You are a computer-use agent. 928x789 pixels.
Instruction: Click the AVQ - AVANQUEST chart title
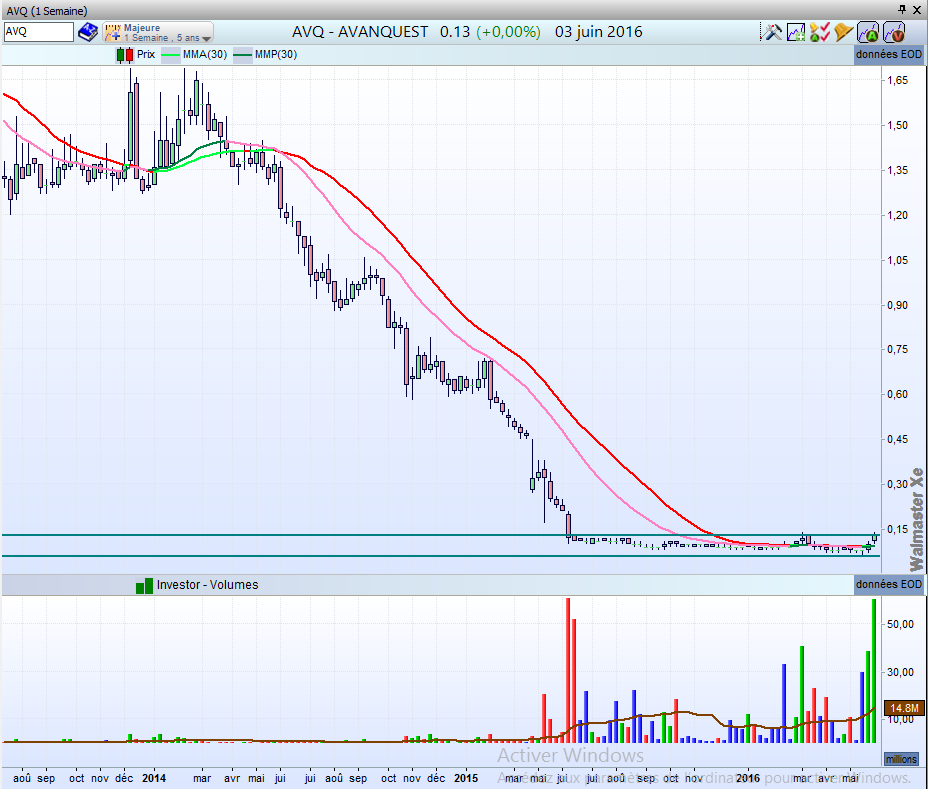click(x=360, y=32)
